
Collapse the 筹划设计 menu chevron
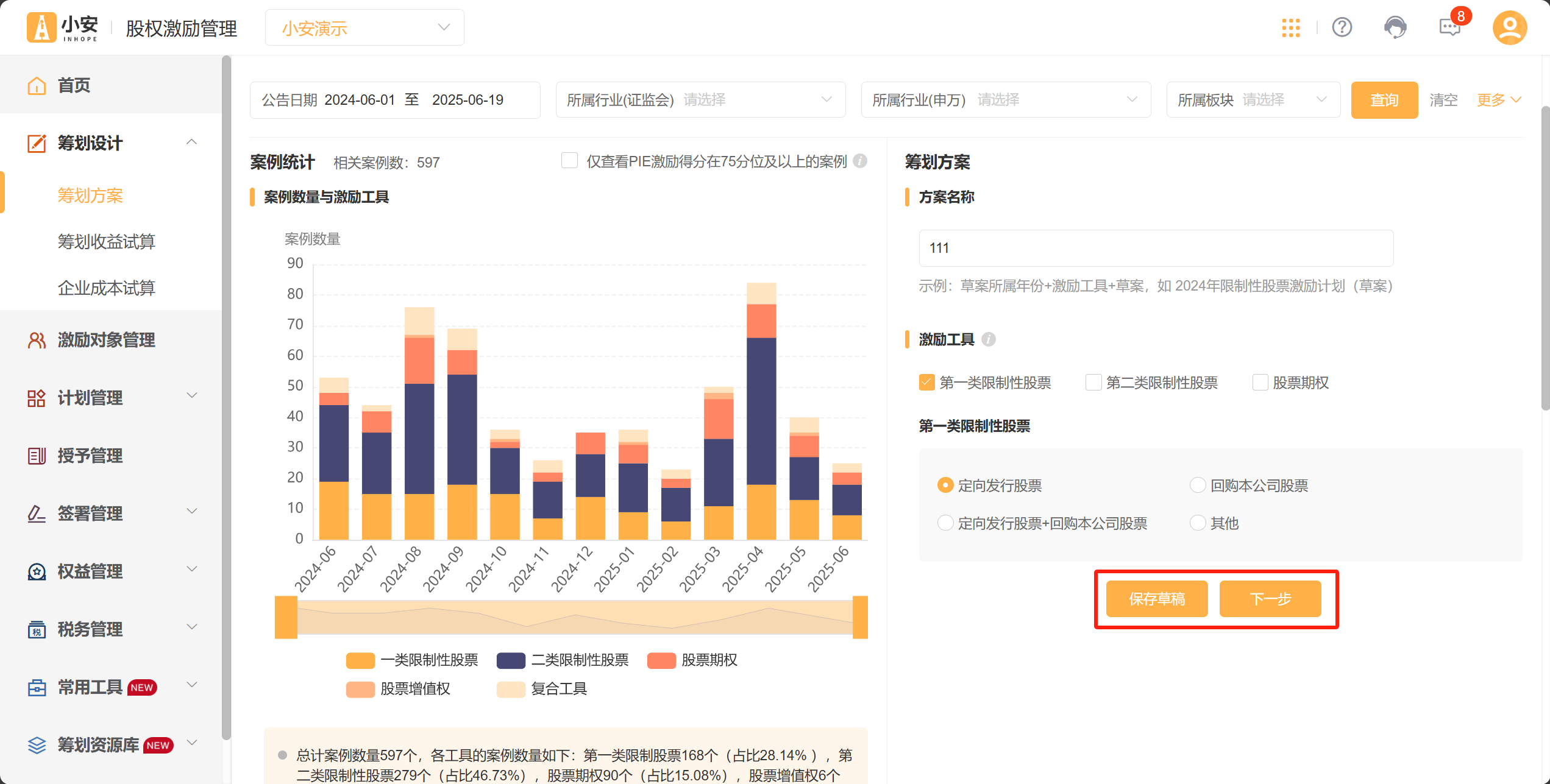coord(191,142)
